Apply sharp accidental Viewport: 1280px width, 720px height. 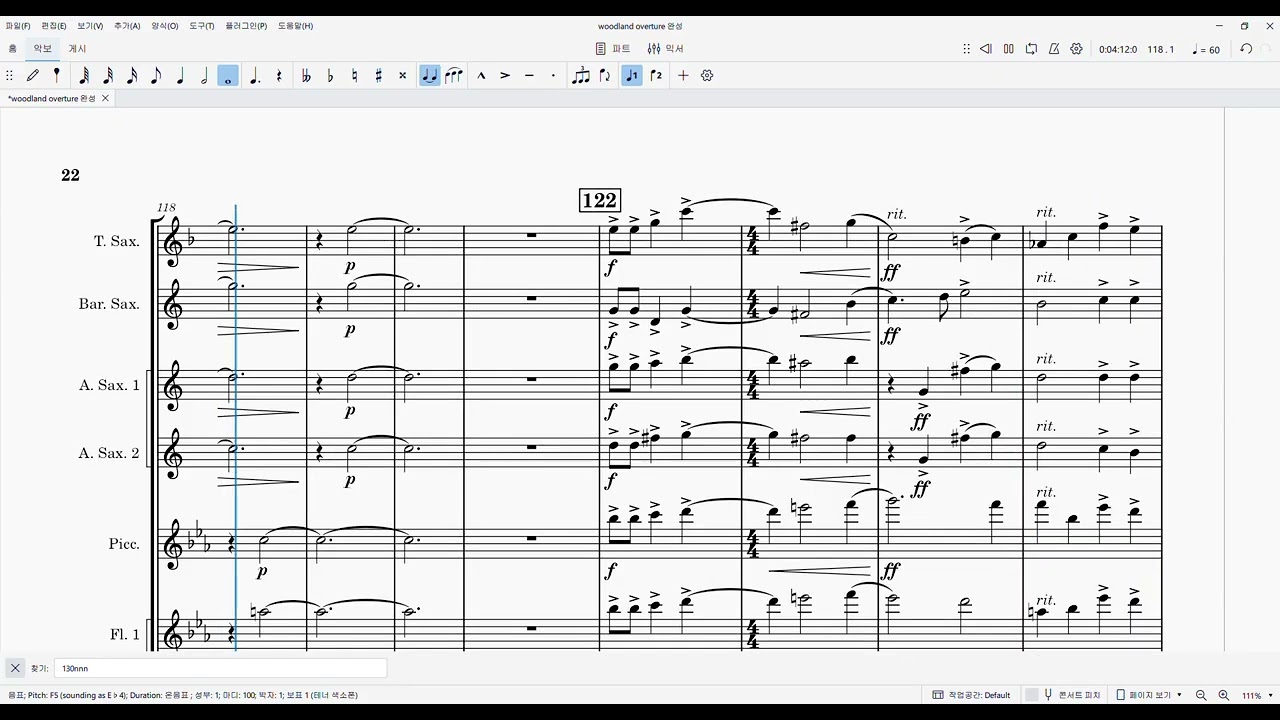click(x=378, y=75)
